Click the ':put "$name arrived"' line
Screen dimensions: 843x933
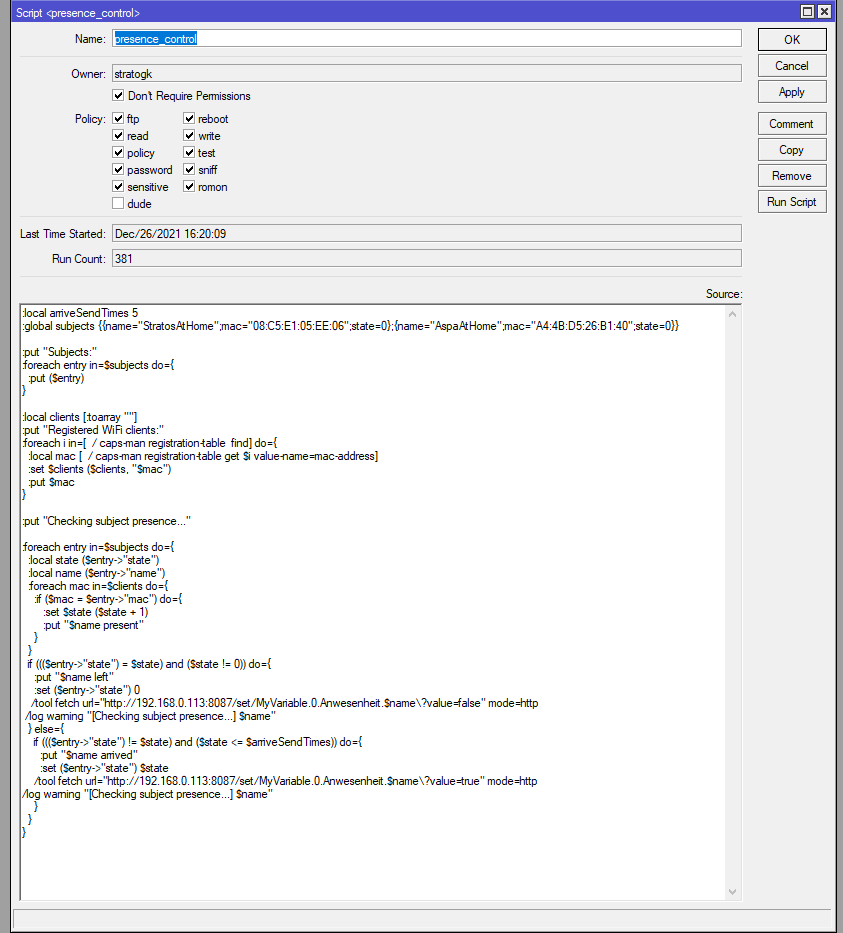pyautogui.click(x=89, y=756)
